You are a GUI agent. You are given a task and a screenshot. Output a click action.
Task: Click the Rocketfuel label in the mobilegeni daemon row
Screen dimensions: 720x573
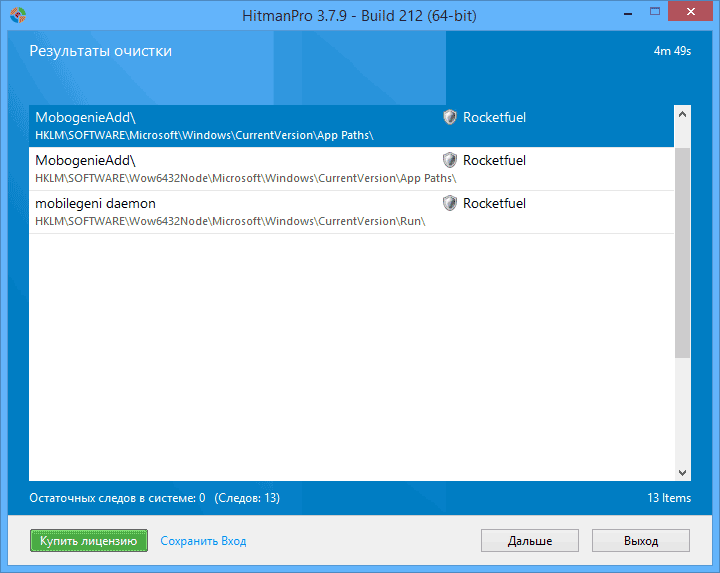494,203
